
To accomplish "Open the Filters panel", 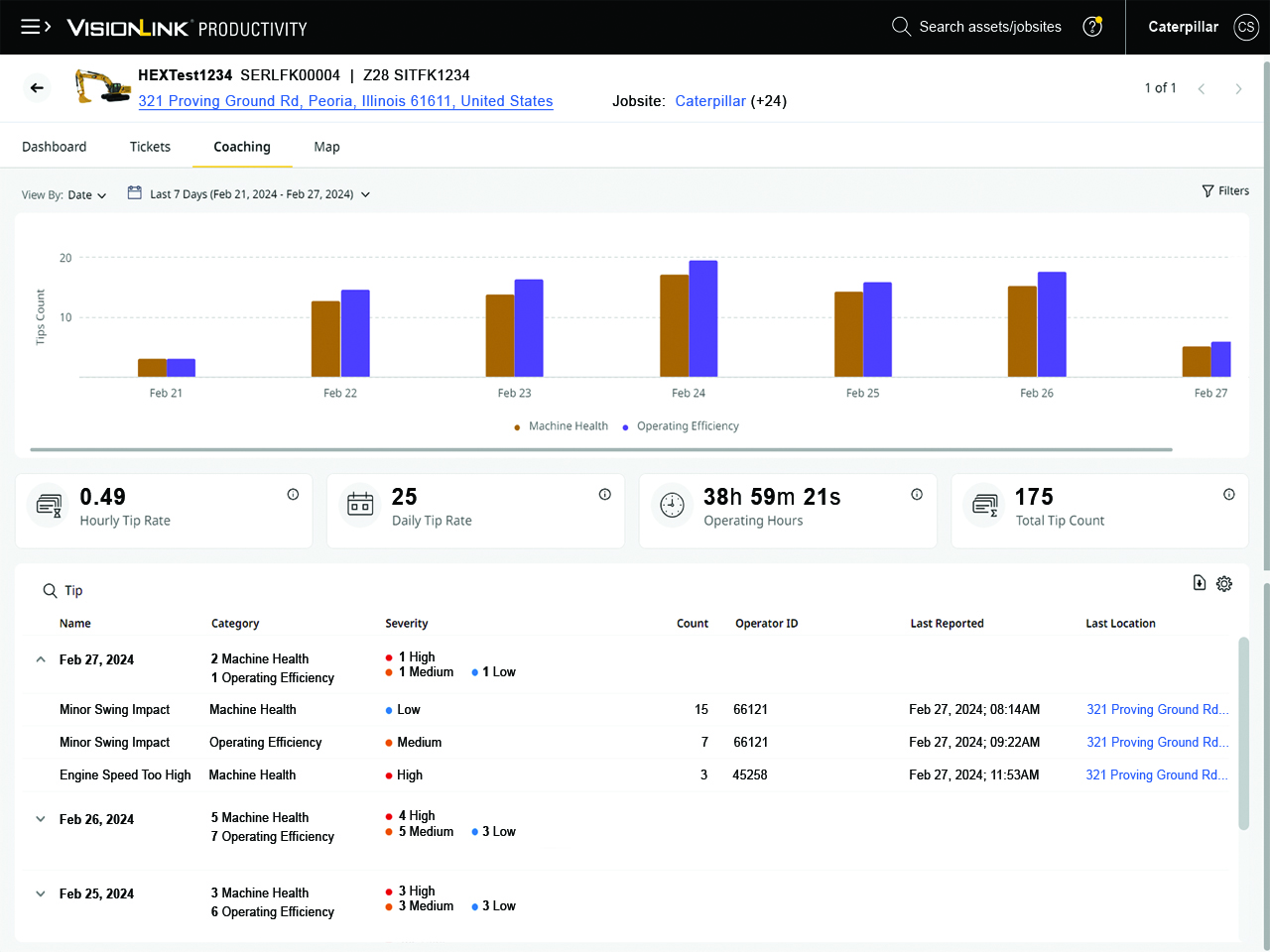I will click(1225, 190).
